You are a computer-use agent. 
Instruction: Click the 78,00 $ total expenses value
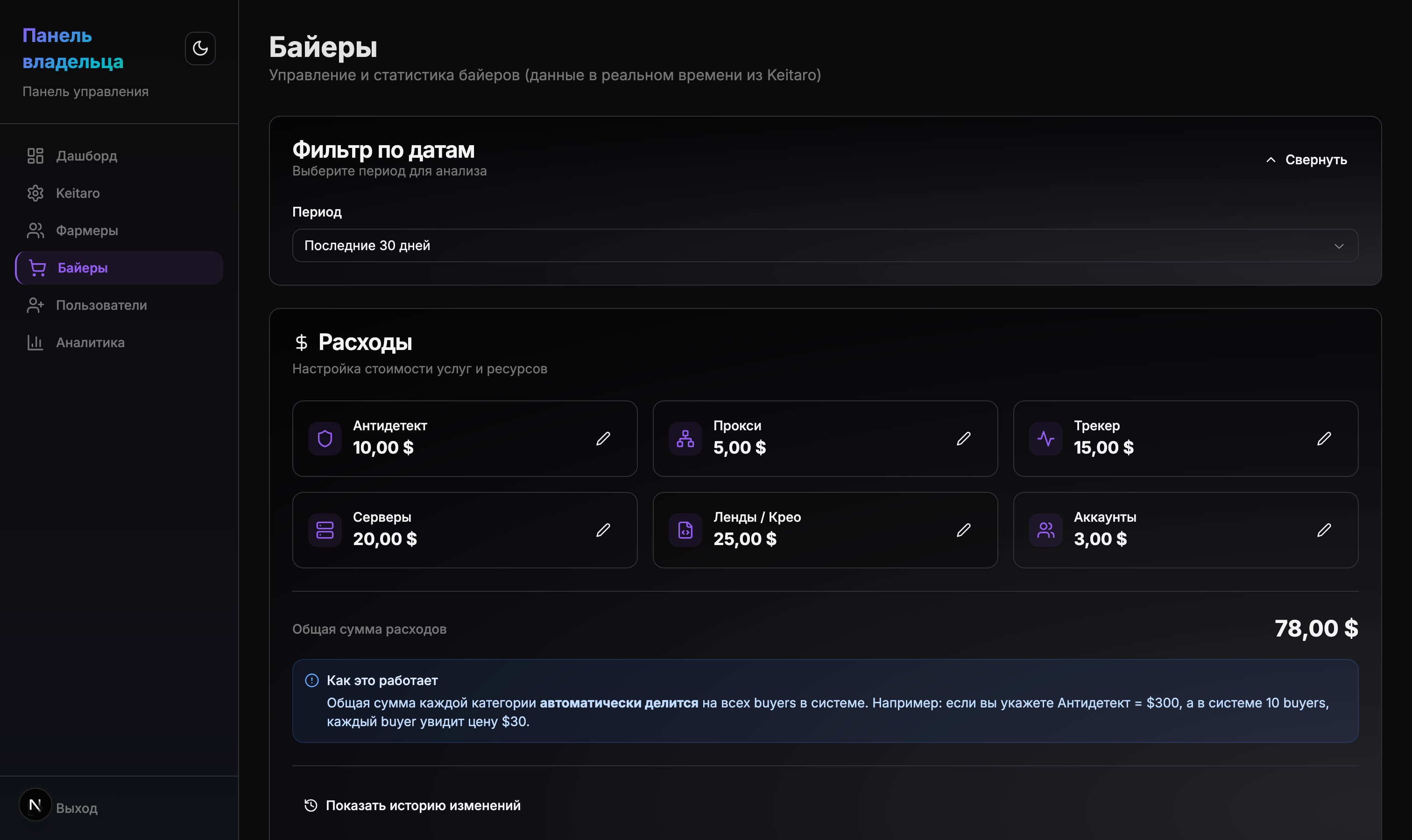tap(1316, 629)
